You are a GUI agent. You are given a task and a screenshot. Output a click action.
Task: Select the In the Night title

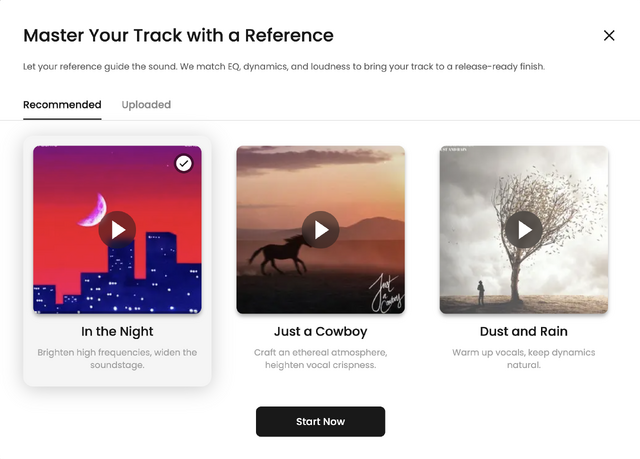pyautogui.click(x=117, y=331)
